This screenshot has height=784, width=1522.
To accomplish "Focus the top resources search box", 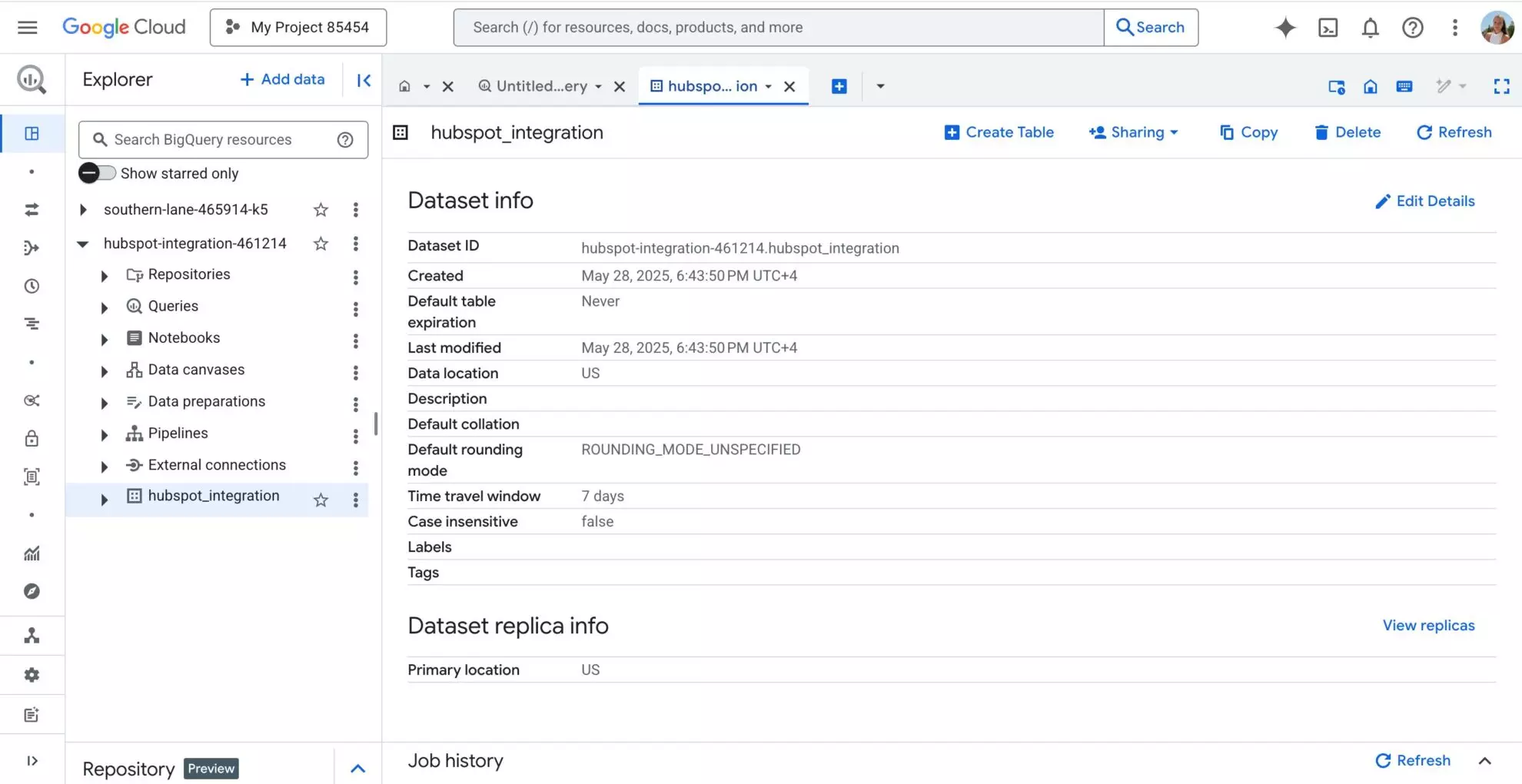I will coord(779,28).
